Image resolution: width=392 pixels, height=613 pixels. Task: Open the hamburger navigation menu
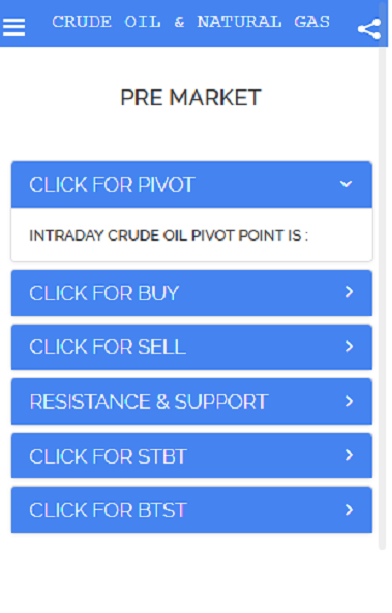(x=14, y=28)
